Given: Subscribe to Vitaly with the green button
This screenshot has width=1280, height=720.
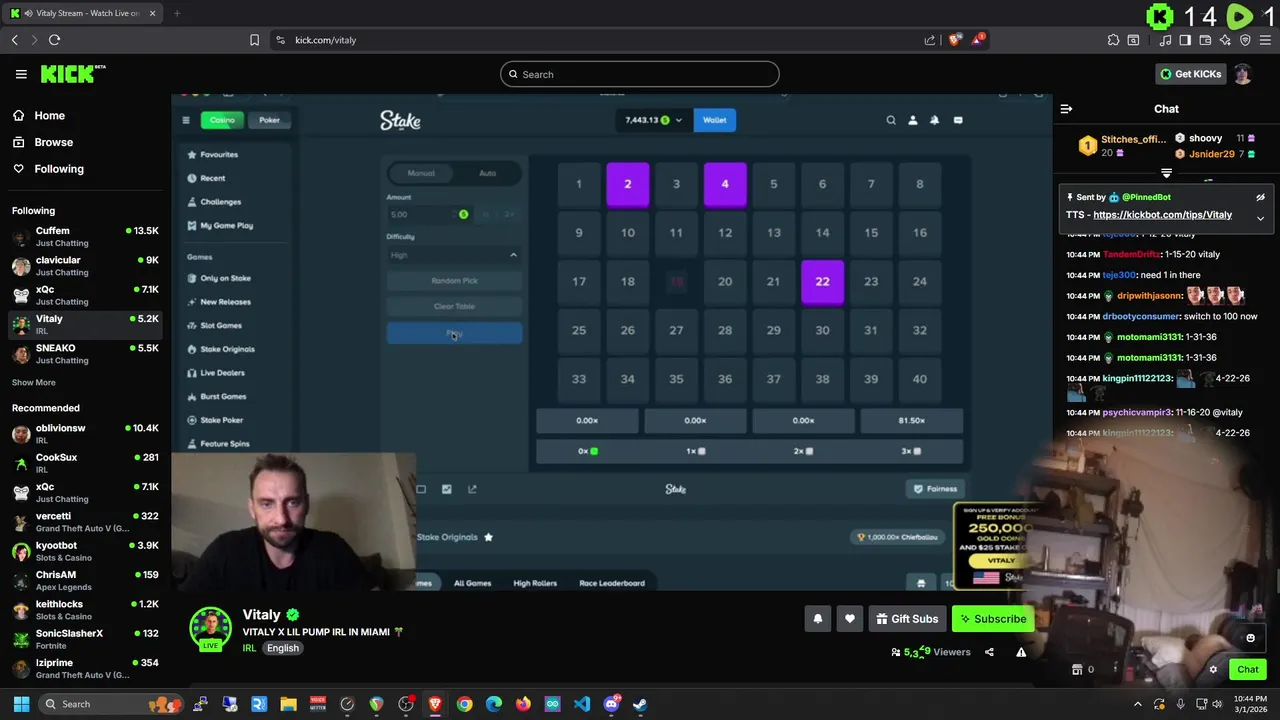Looking at the screenshot, I should (x=993, y=619).
